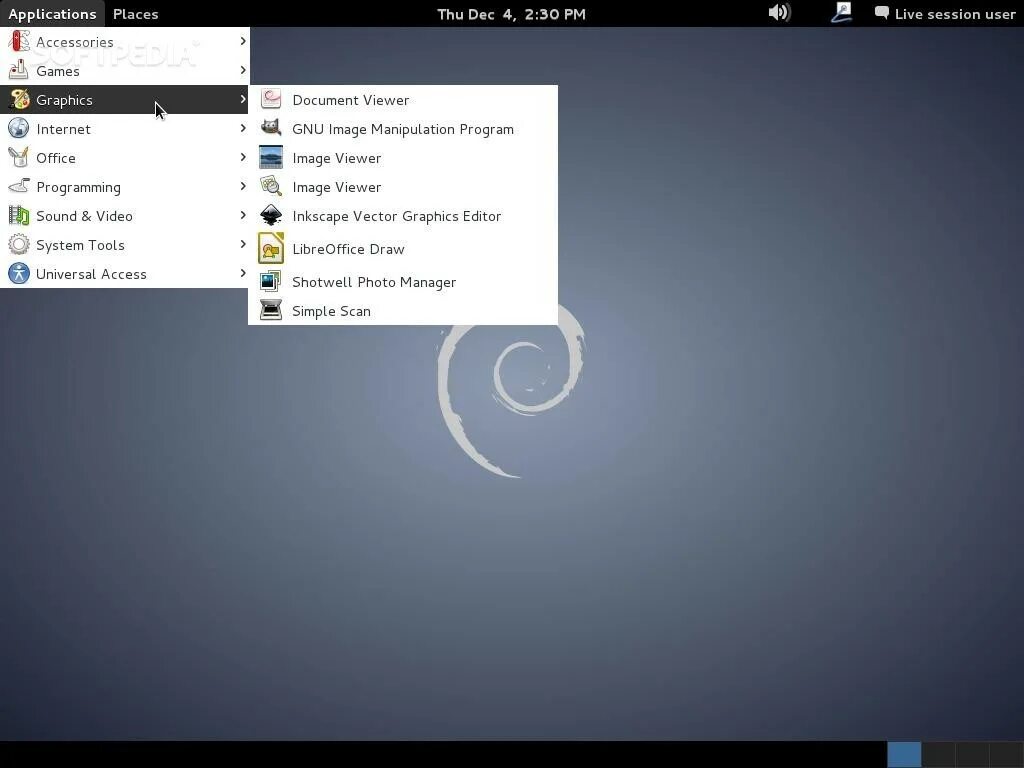This screenshot has width=1024, height=768.
Task: Click the Office category icon
Action: tap(19, 157)
